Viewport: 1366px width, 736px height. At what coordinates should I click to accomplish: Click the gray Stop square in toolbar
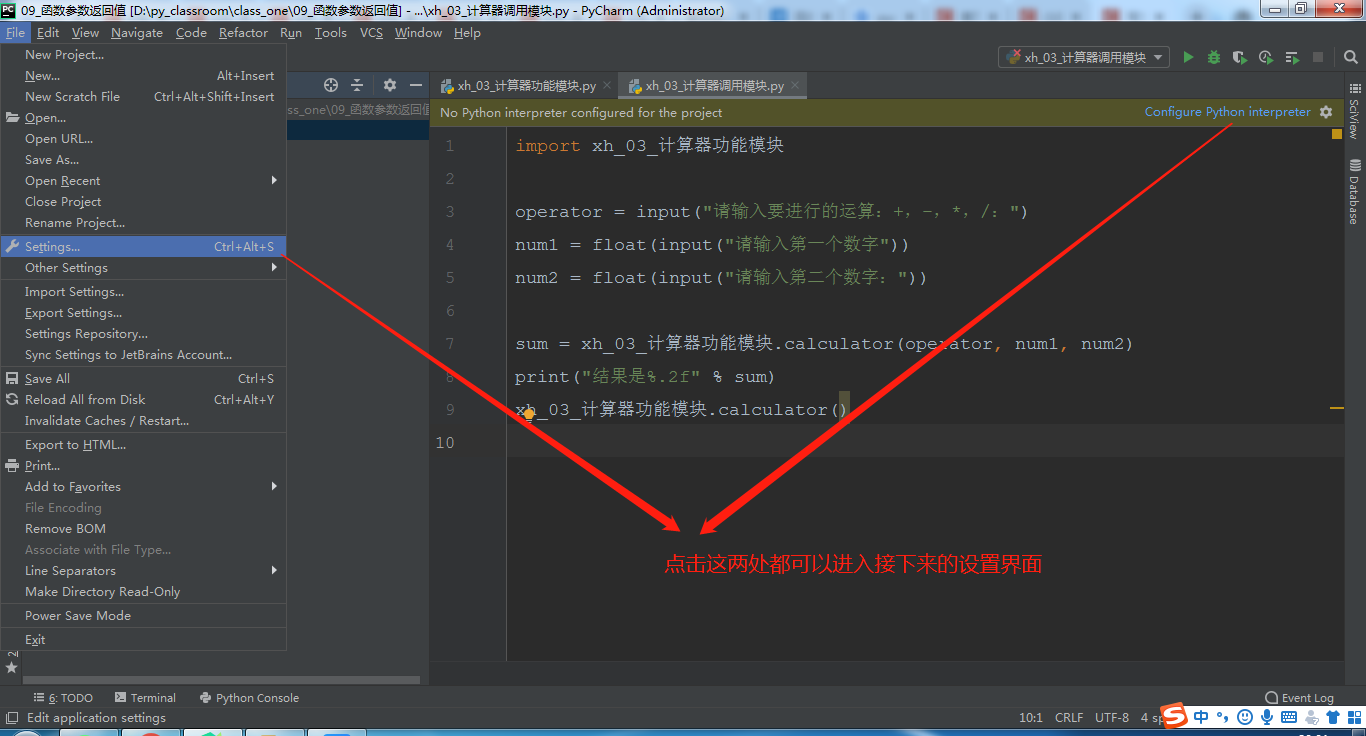coord(1318,57)
